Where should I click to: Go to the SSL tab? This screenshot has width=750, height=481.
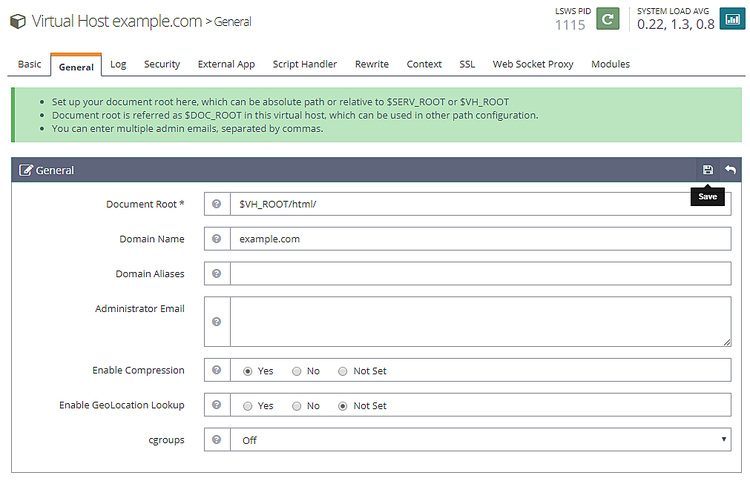[x=467, y=64]
